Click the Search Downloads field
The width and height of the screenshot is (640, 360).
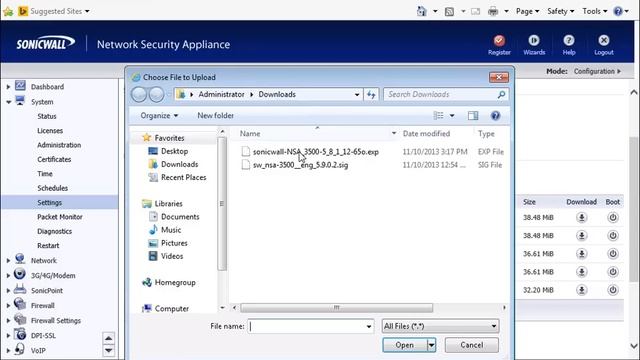point(441,94)
